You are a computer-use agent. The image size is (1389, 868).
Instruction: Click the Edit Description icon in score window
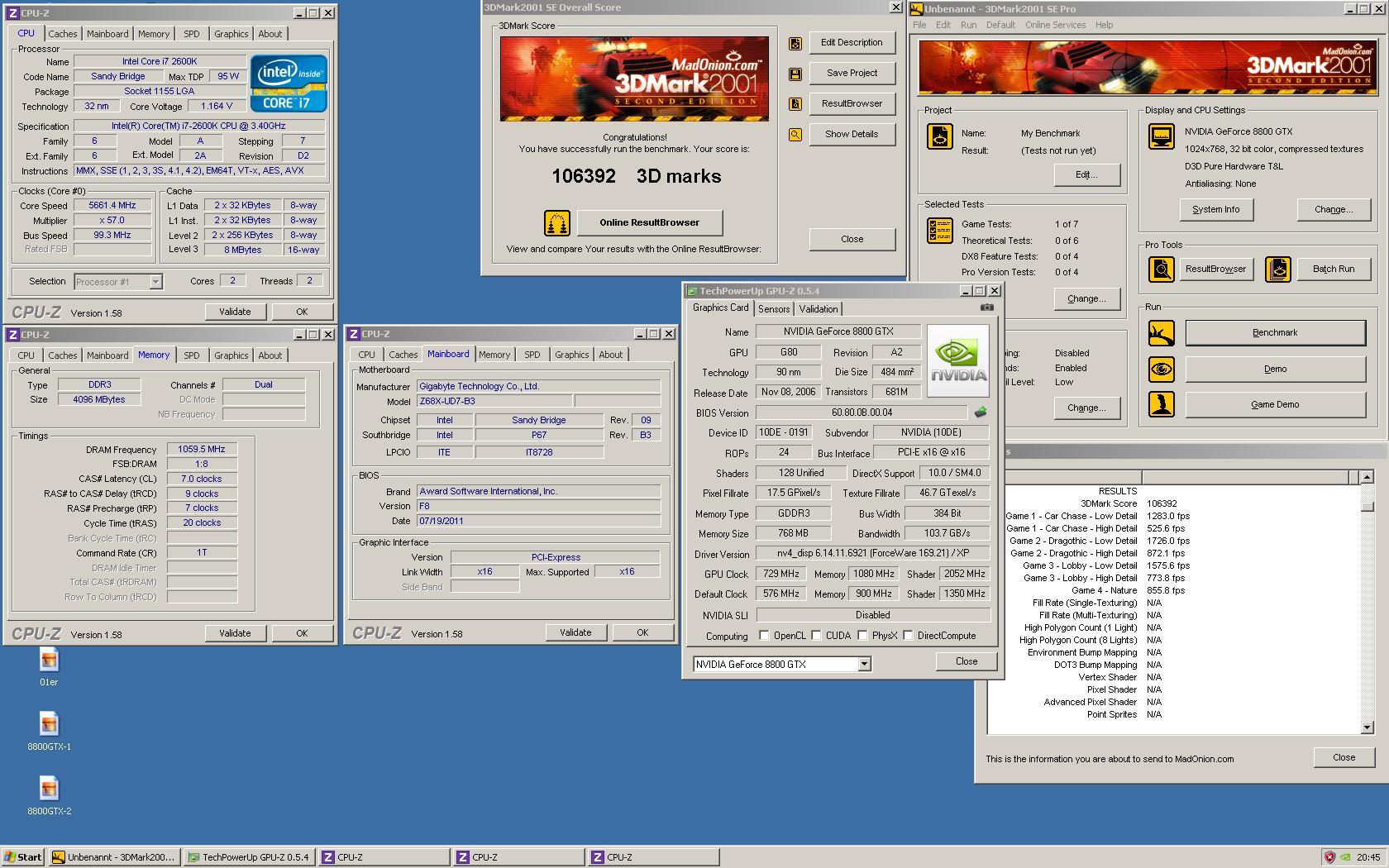click(795, 44)
